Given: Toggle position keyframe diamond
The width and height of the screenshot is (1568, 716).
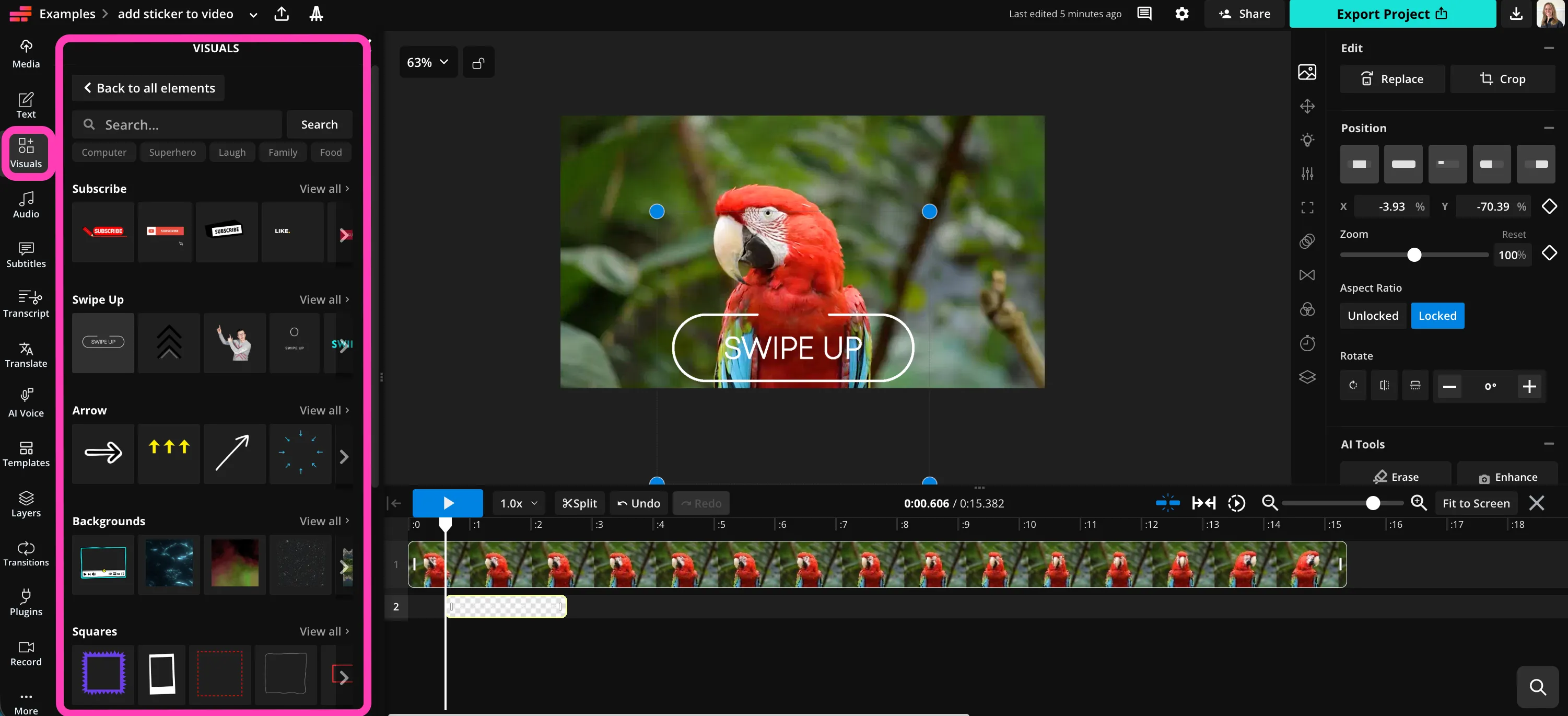Looking at the screenshot, I should tap(1549, 206).
